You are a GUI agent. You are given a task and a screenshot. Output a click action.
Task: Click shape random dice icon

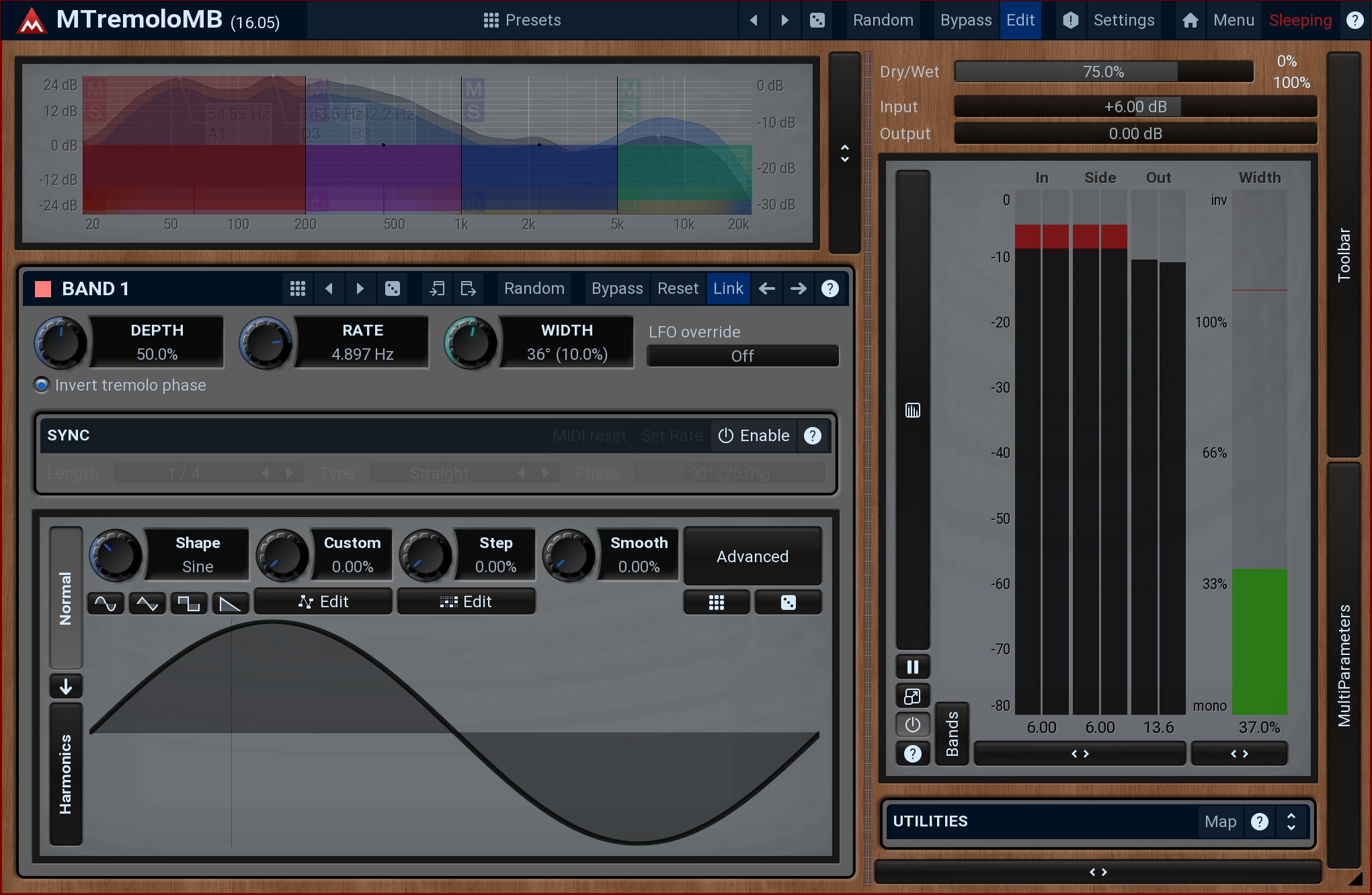point(788,602)
